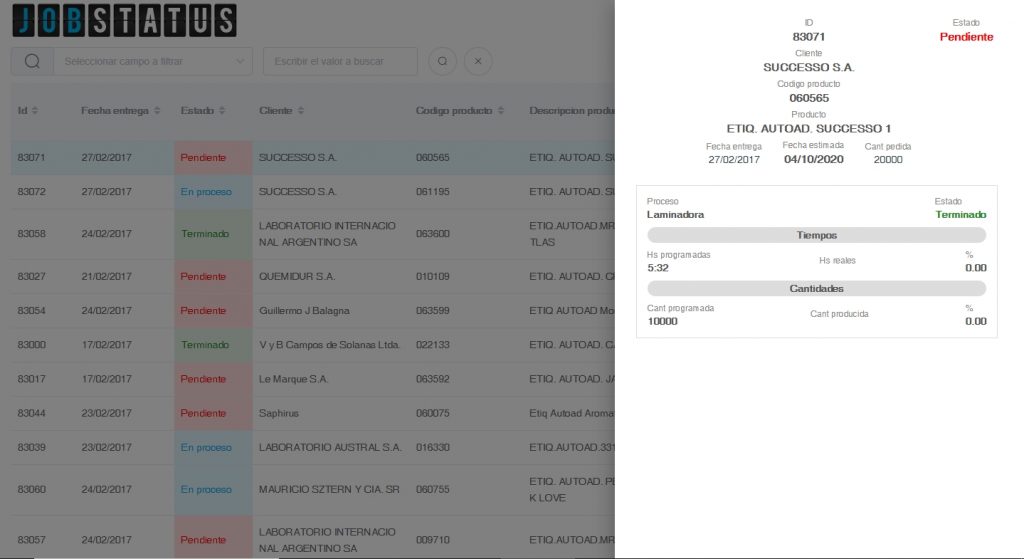Click the Cantidades section bar
The image size is (1024, 559).
tap(816, 288)
